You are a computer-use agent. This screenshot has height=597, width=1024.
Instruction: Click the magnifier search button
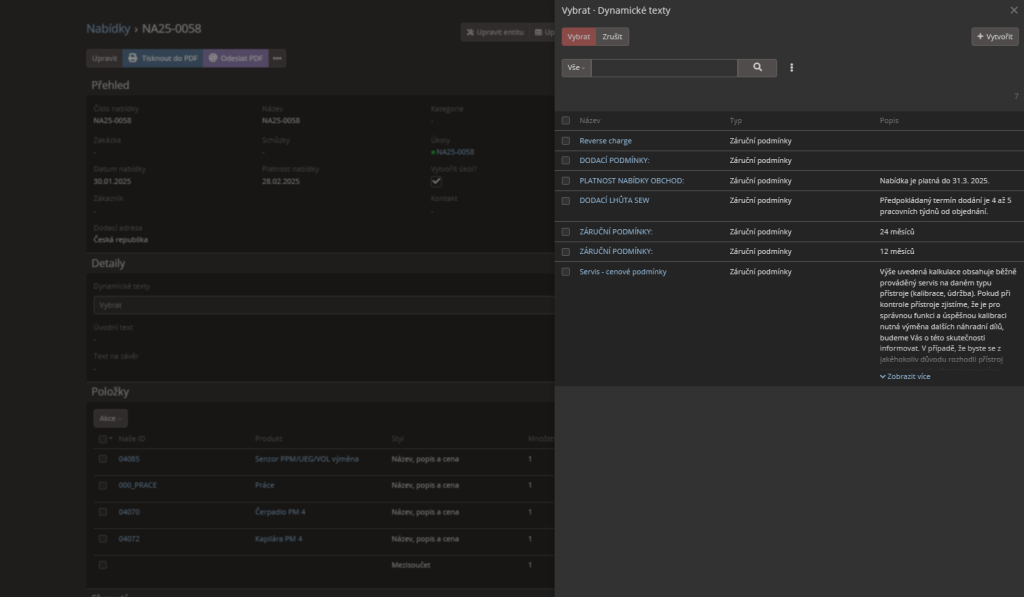757,68
